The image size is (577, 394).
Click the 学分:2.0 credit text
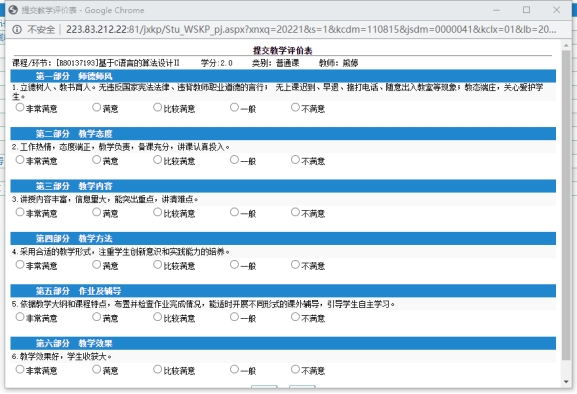click(x=217, y=63)
